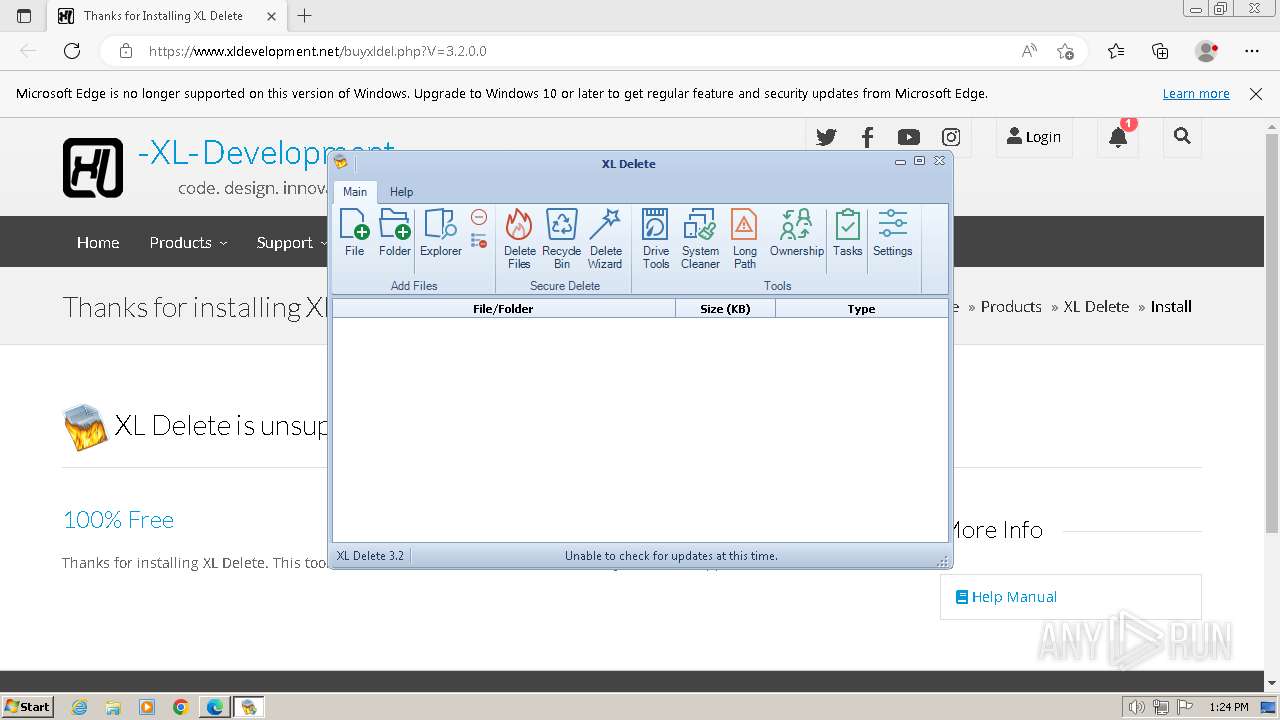Open Chrome from the taskbar
Viewport: 1280px width, 720px height.
(x=181, y=707)
